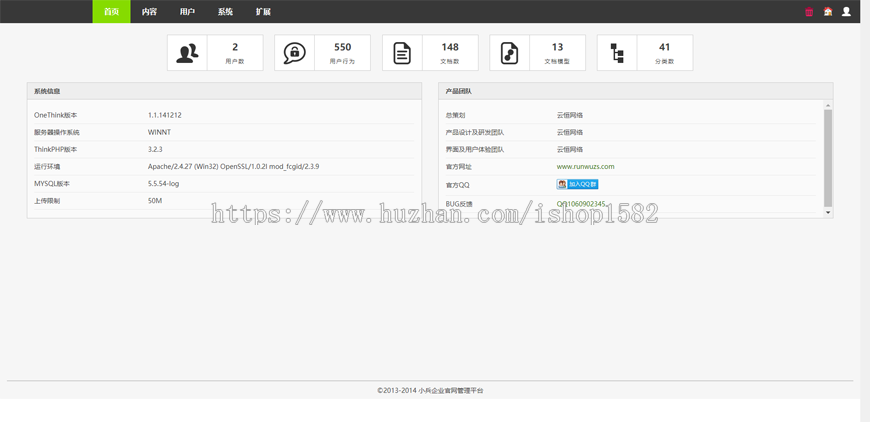Click the 官方QQ label
Screen dimensions: 870x422
click(x=458, y=185)
